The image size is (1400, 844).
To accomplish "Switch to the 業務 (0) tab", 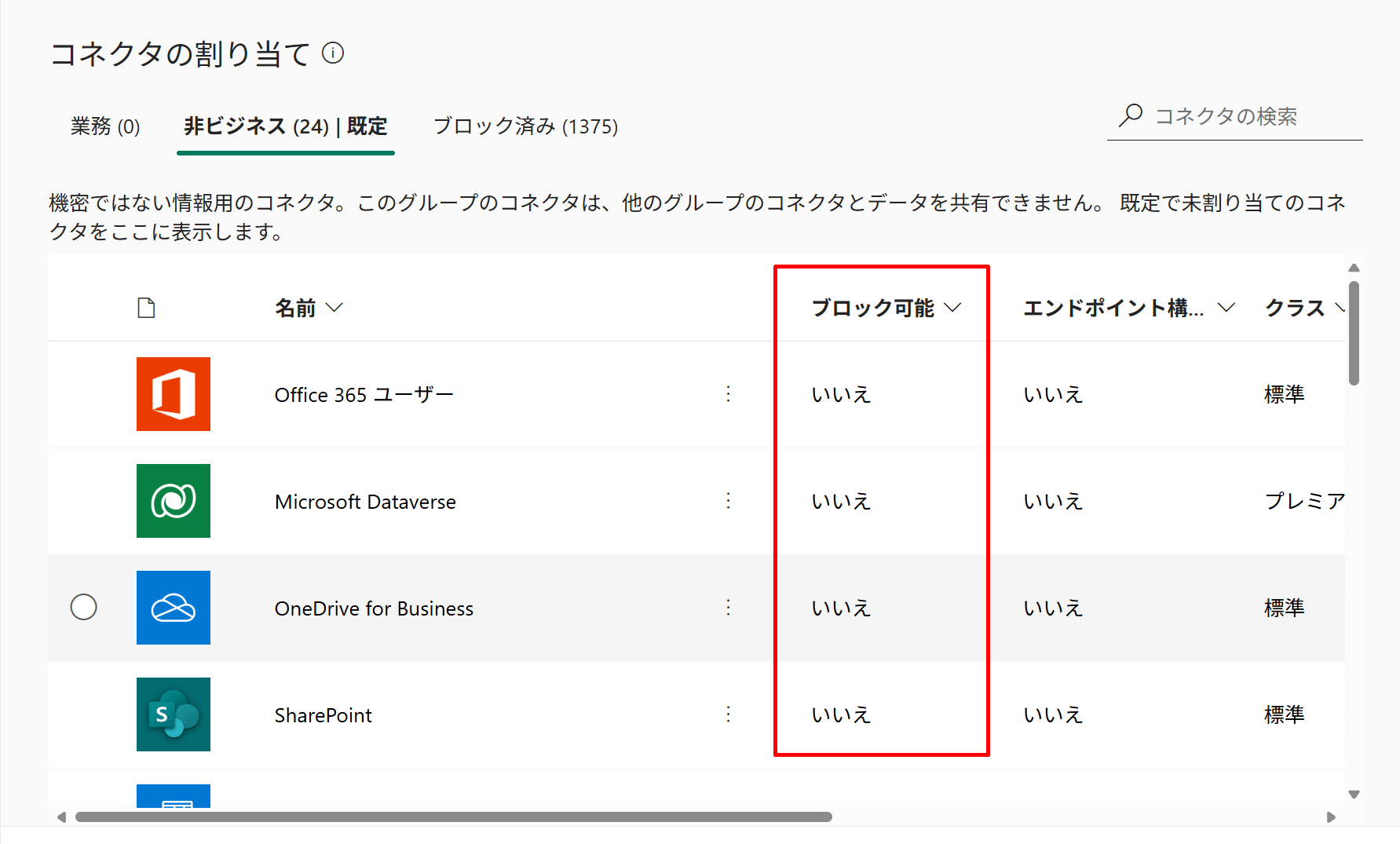I will [105, 126].
